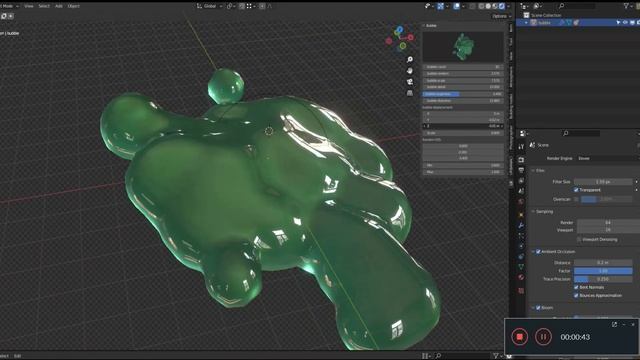The image size is (640, 360).
Task: Open the viewport Options dropdown
Action: coord(502,16)
